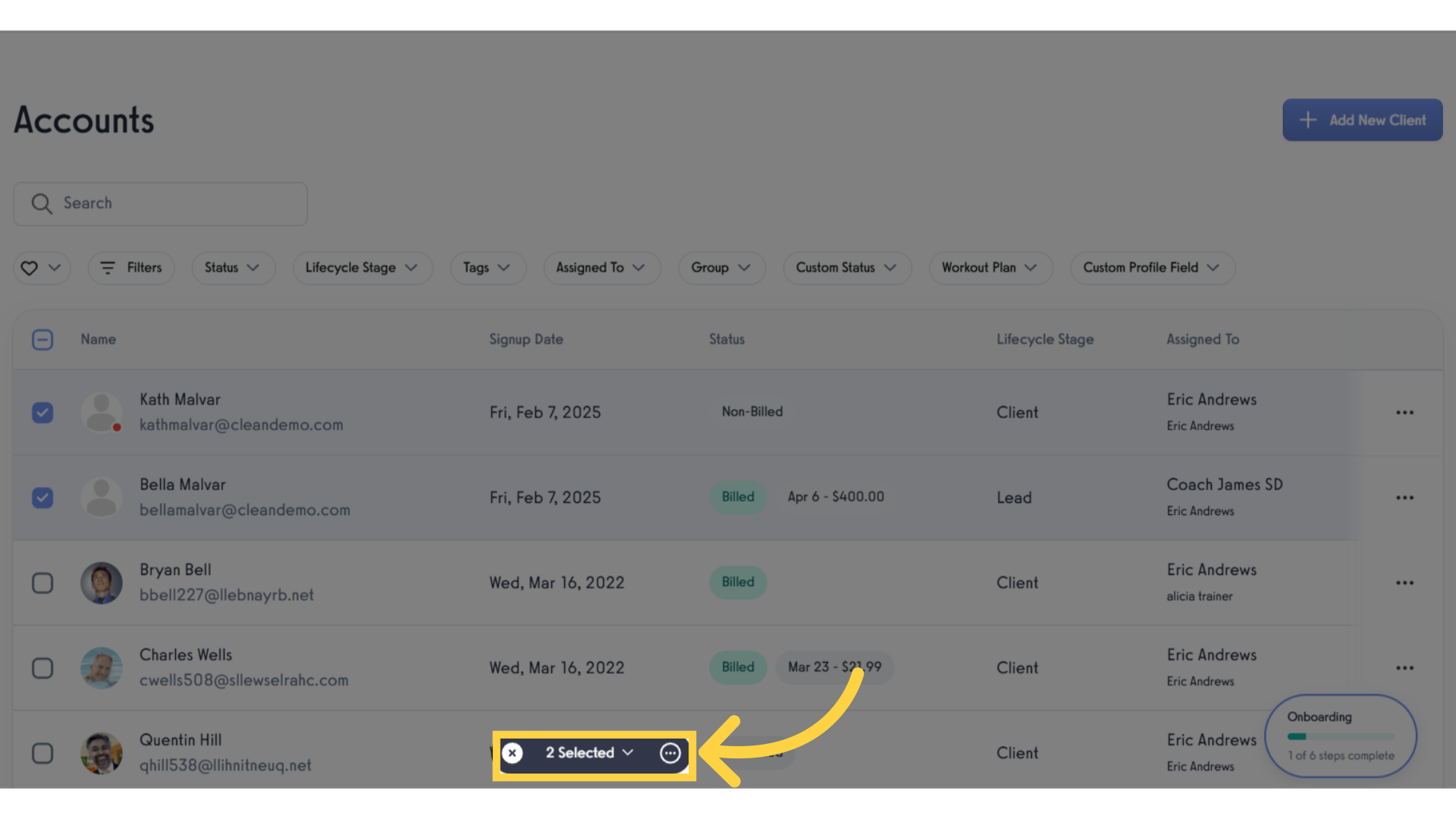Open Charles Wells row options ellipsis

point(1404,668)
